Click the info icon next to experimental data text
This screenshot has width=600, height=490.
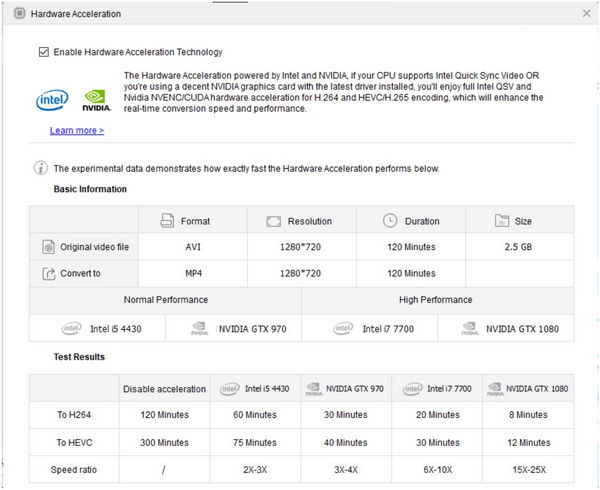41,168
